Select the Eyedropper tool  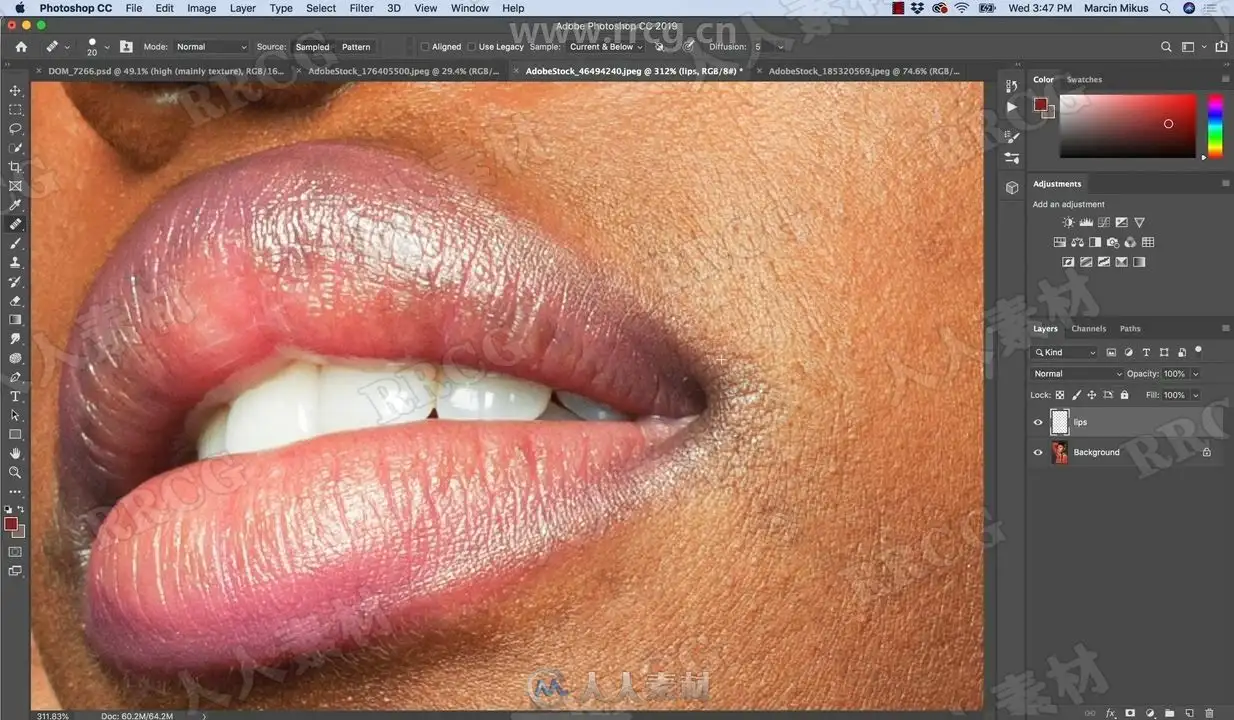(x=15, y=205)
